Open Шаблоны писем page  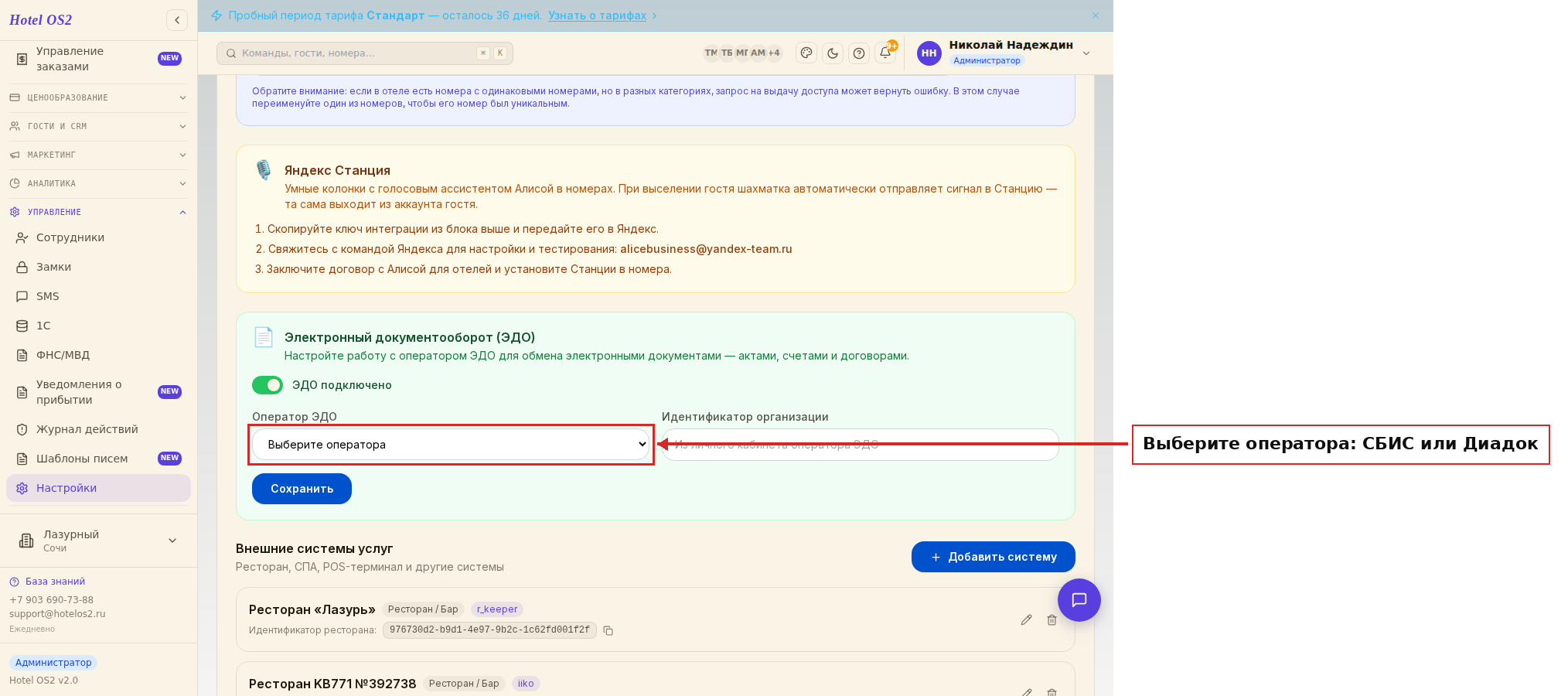(x=98, y=459)
